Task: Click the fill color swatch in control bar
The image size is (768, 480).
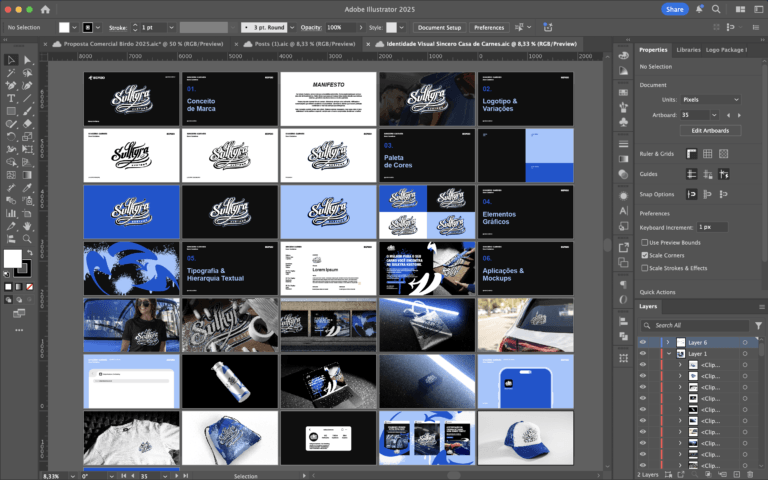Action: click(x=65, y=27)
